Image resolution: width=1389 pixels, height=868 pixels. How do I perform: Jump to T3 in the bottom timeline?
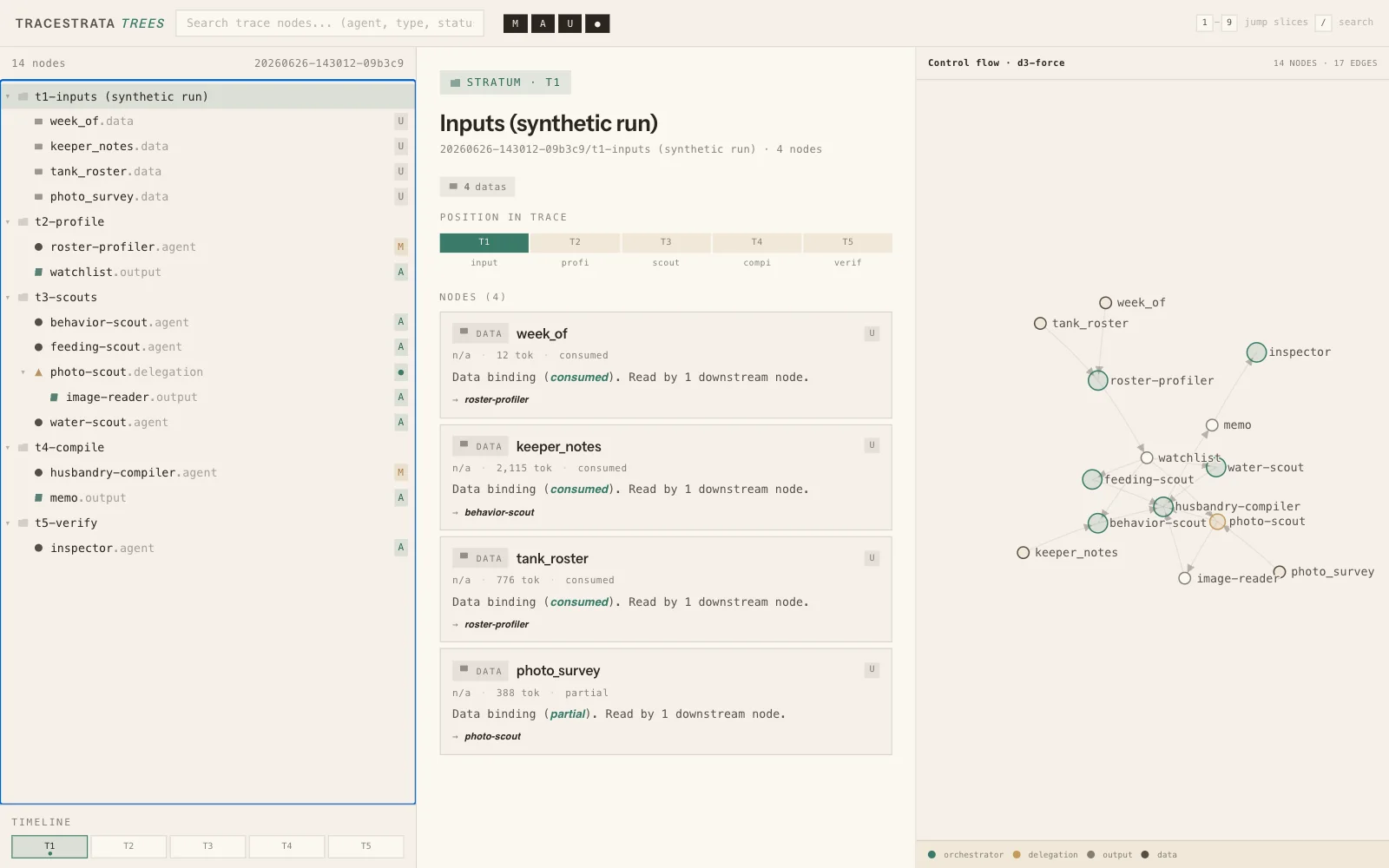point(207,846)
